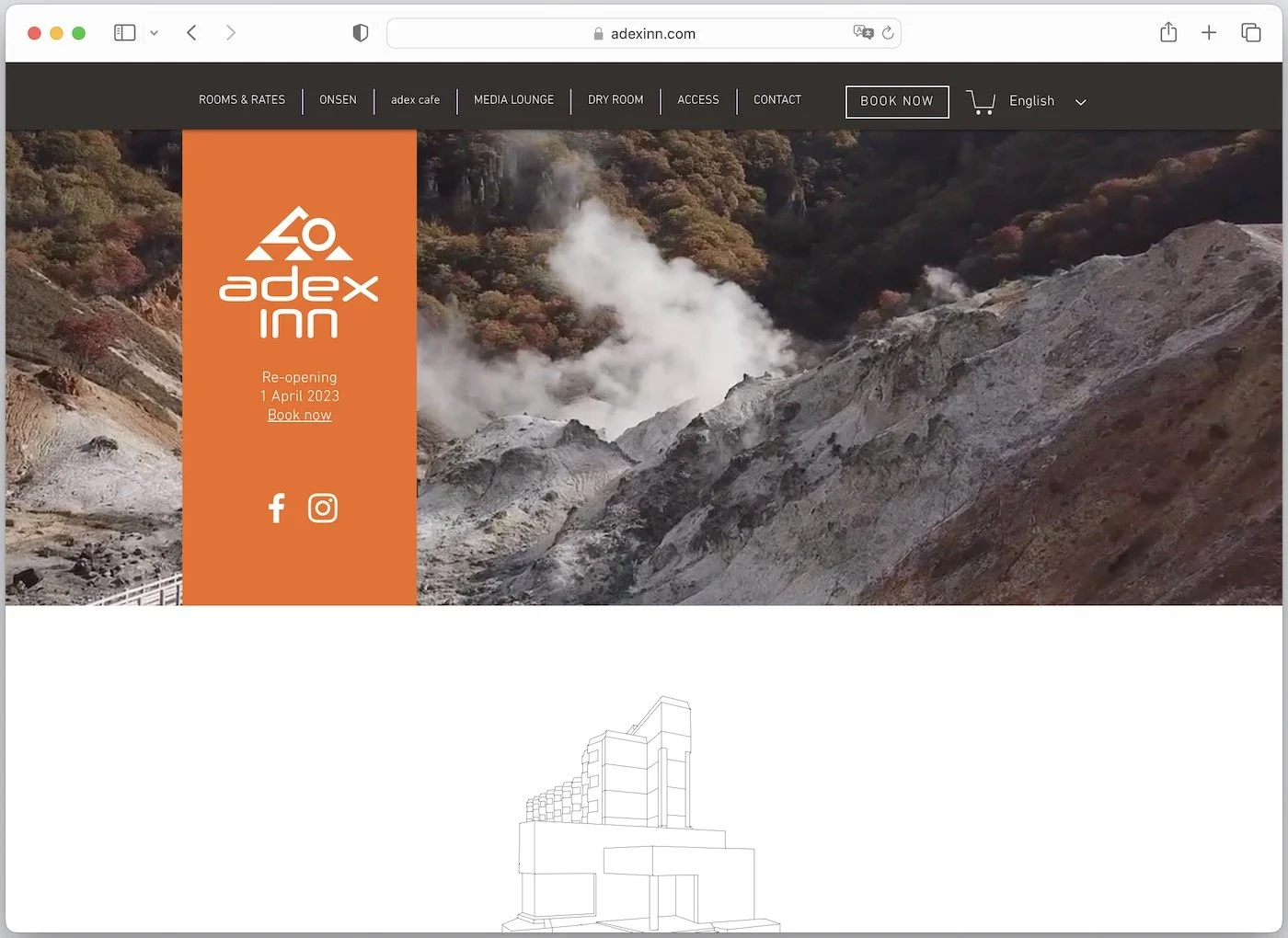
Task: Open the ROOMS & RATES page
Action: coord(241,100)
